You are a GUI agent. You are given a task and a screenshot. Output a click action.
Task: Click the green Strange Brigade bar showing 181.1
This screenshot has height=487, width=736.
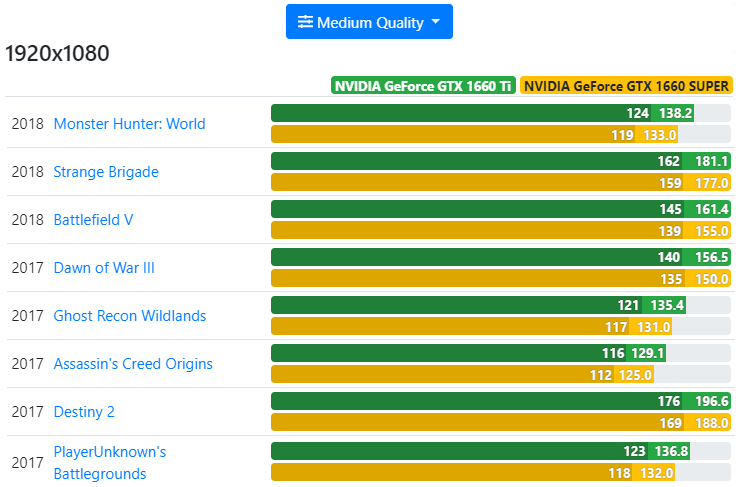(501, 161)
